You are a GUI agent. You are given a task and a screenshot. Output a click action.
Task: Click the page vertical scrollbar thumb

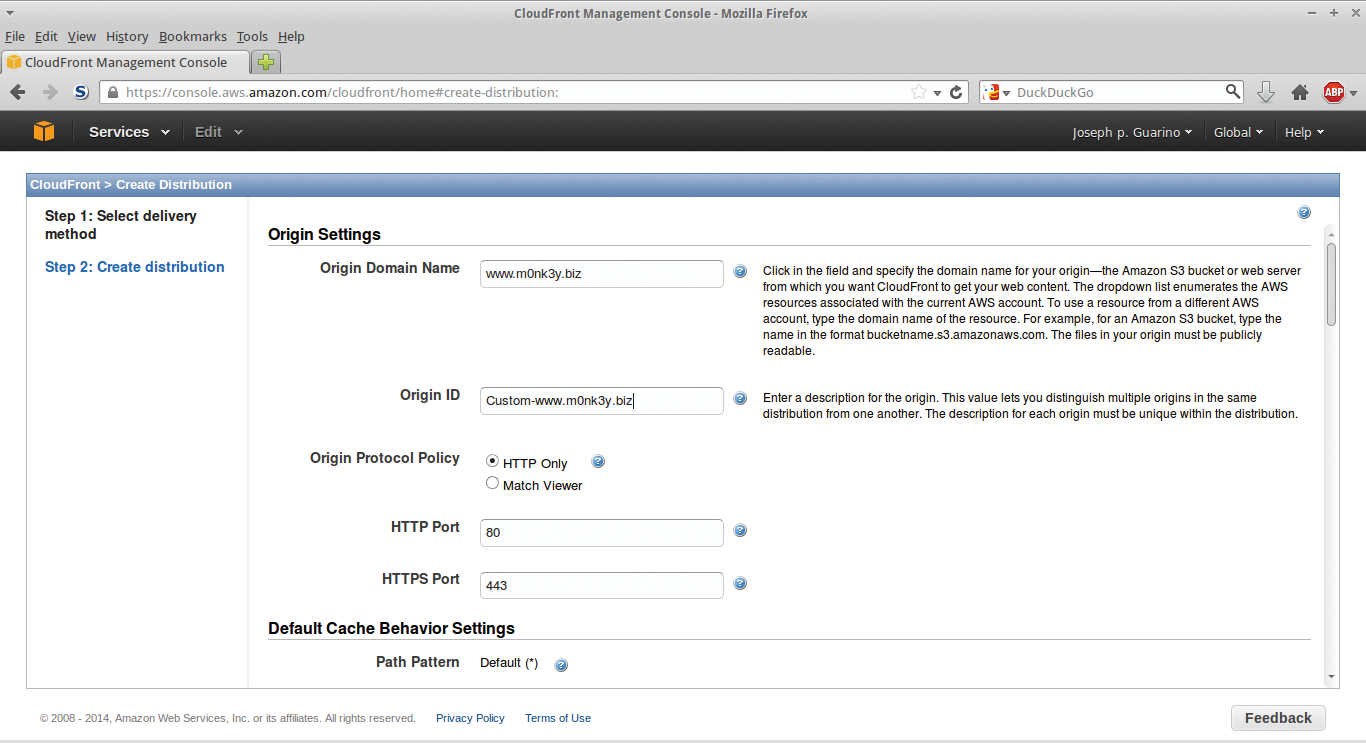(1331, 284)
